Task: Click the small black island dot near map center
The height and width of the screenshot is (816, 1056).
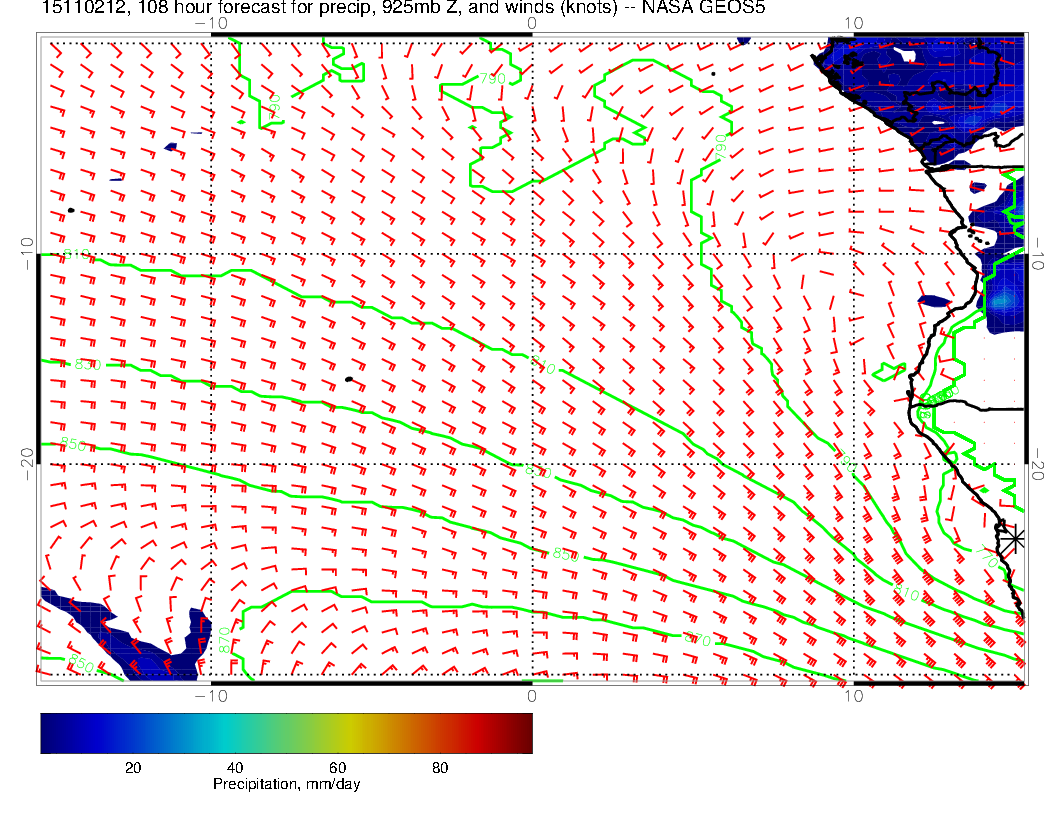Action: point(348,379)
